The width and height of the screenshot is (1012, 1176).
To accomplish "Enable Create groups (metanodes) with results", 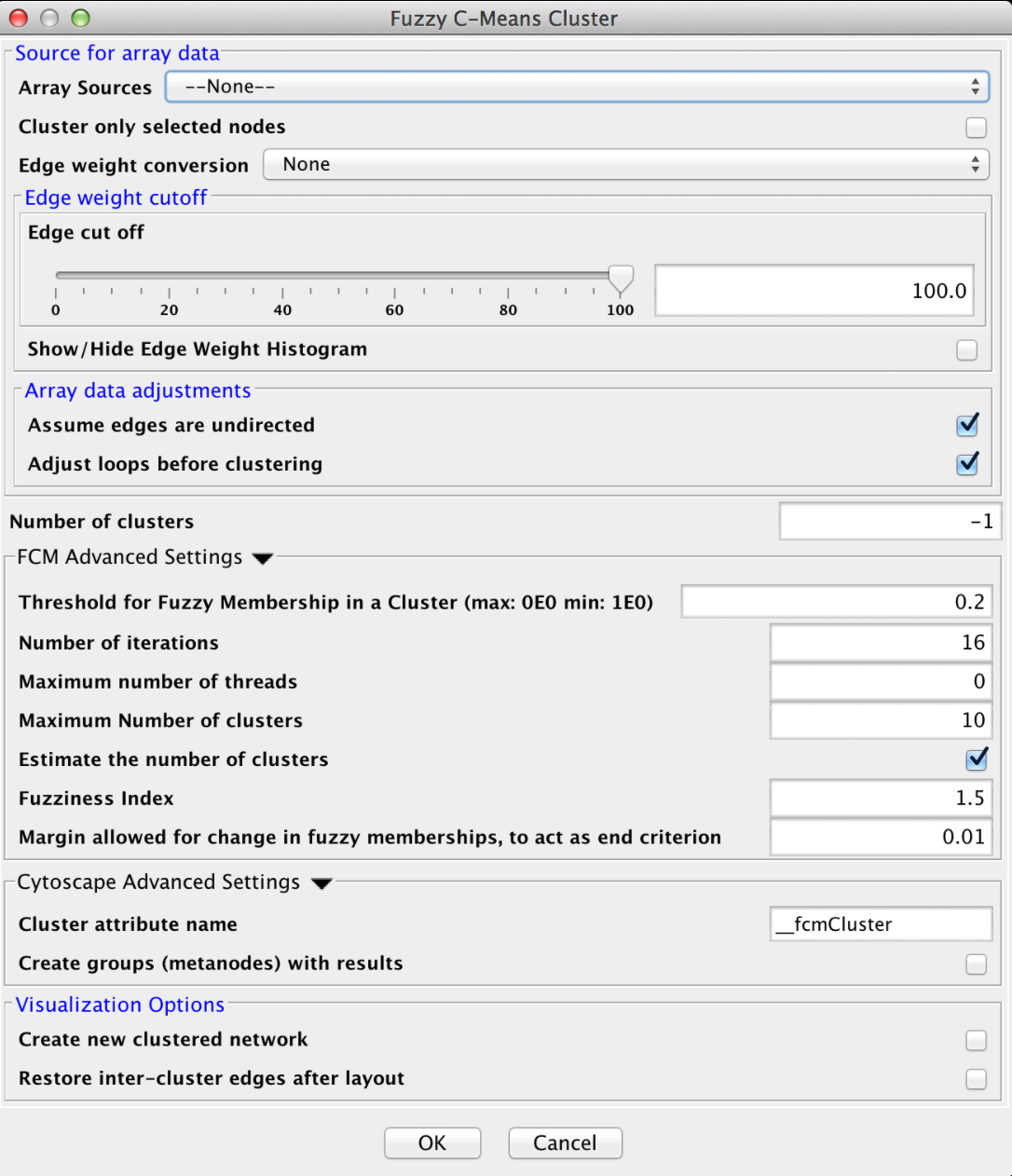I will pos(976,964).
